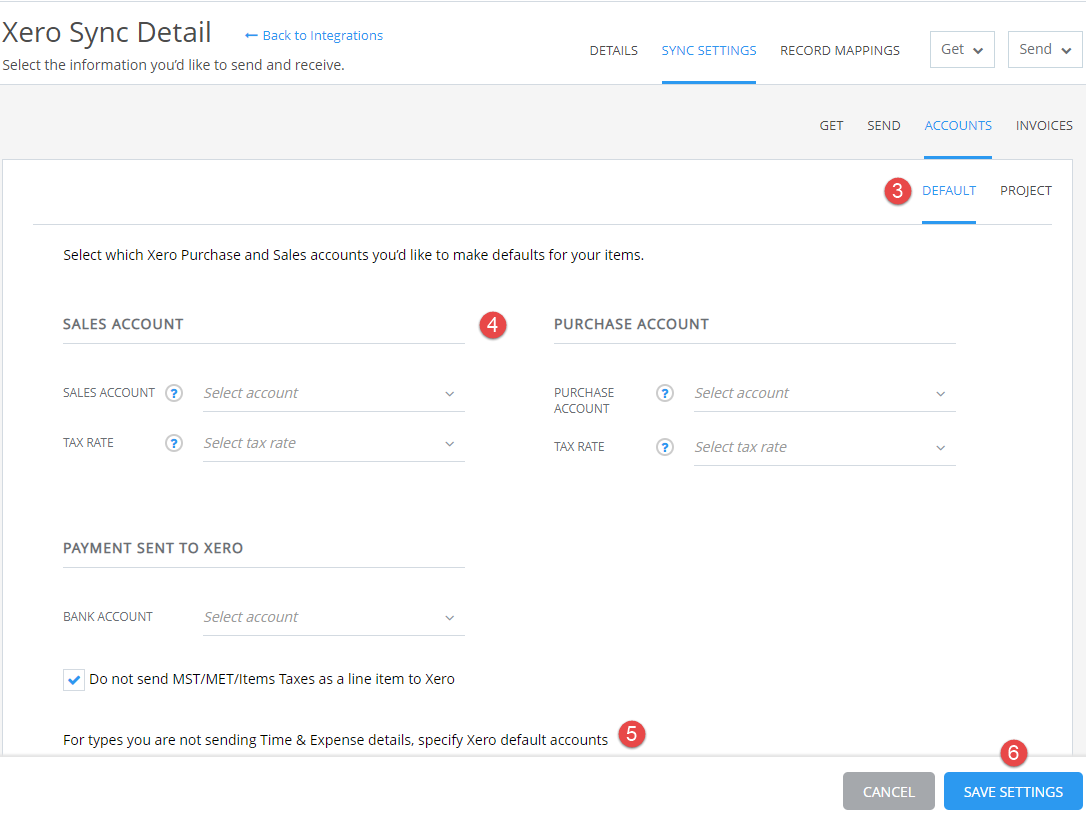Open the Bank Account select dropdown
The width and height of the screenshot is (1086, 825).
pos(334,617)
